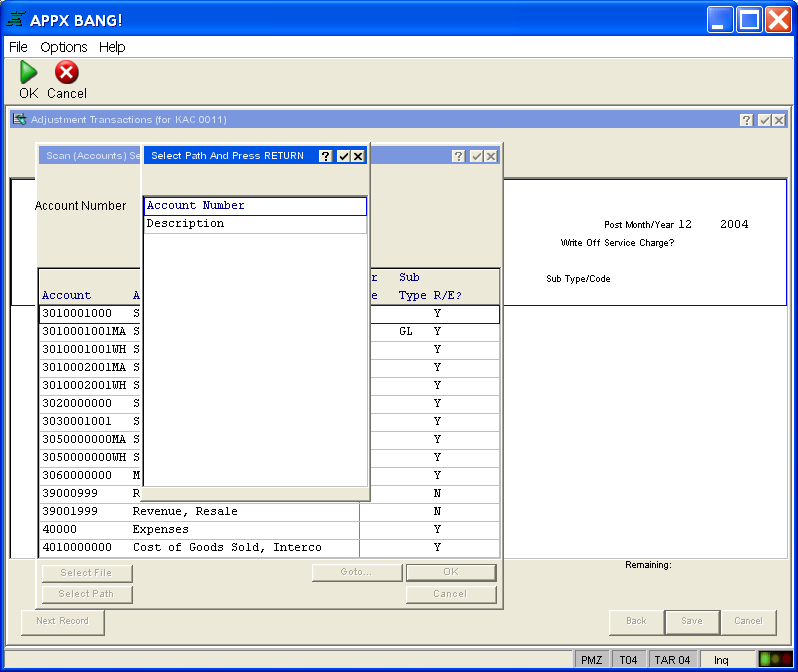Open the Help menu
Viewport: 798px width, 672px height.
[112, 47]
